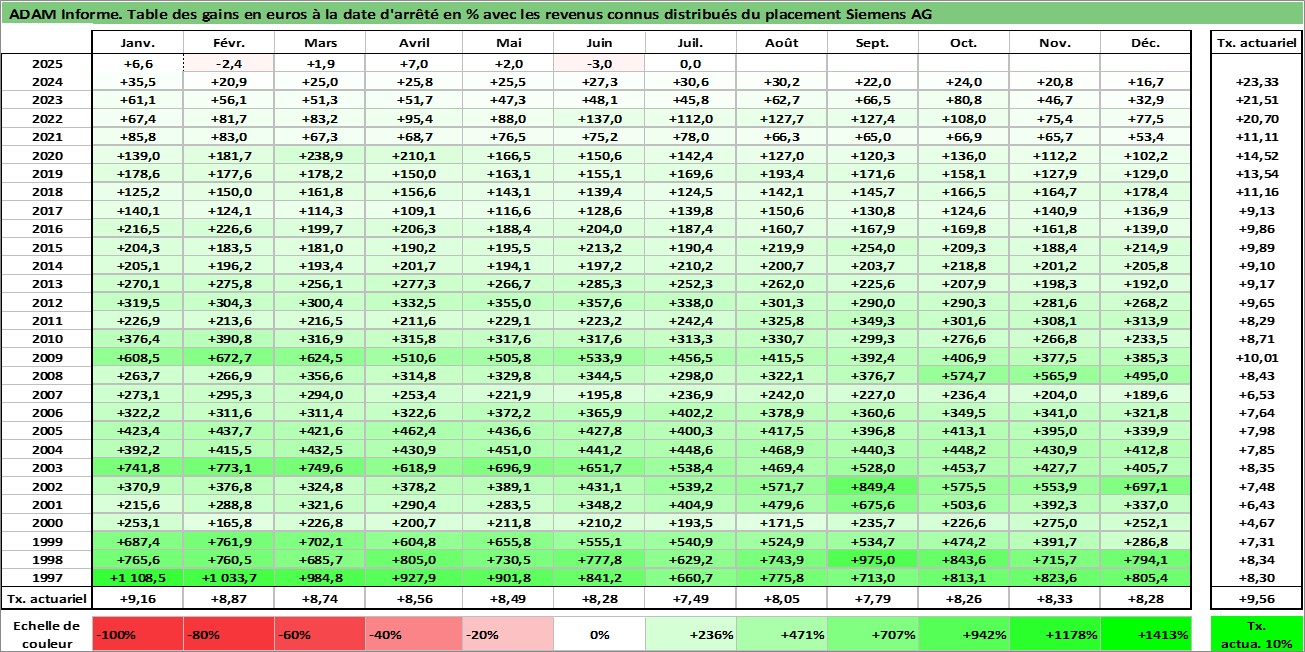
Task: Select the 2021 January cell +85,8
Action: [x=138, y=138]
